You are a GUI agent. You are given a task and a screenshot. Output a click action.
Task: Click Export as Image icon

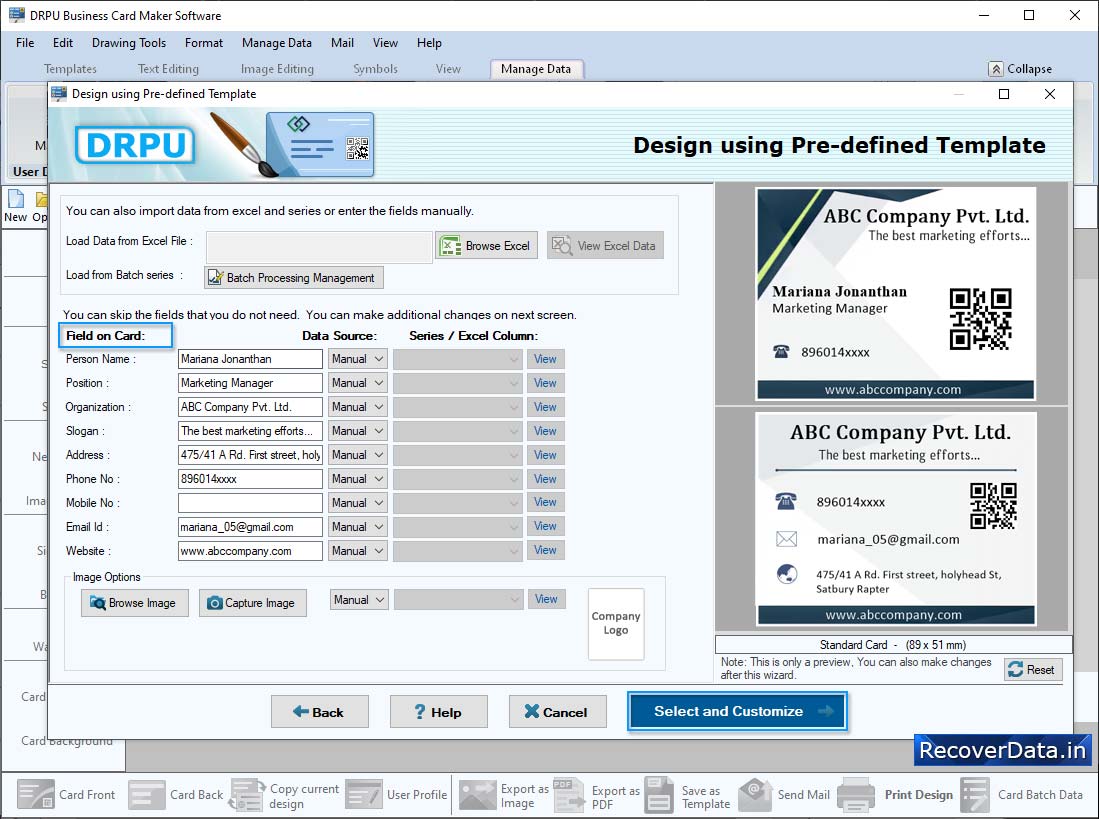click(x=477, y=794)
